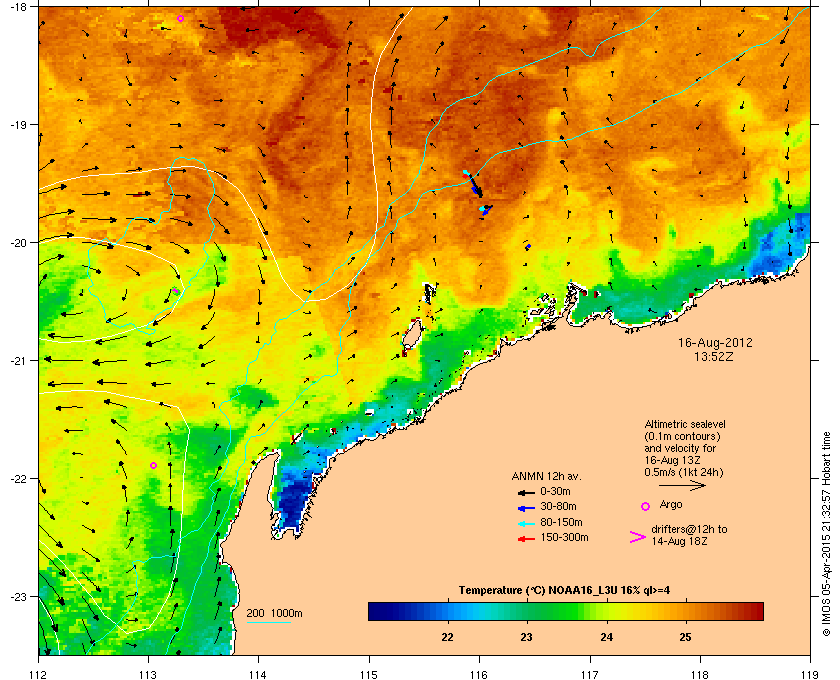Click the 'Argo' legend label
840x680 pixels.
[671, 505]
